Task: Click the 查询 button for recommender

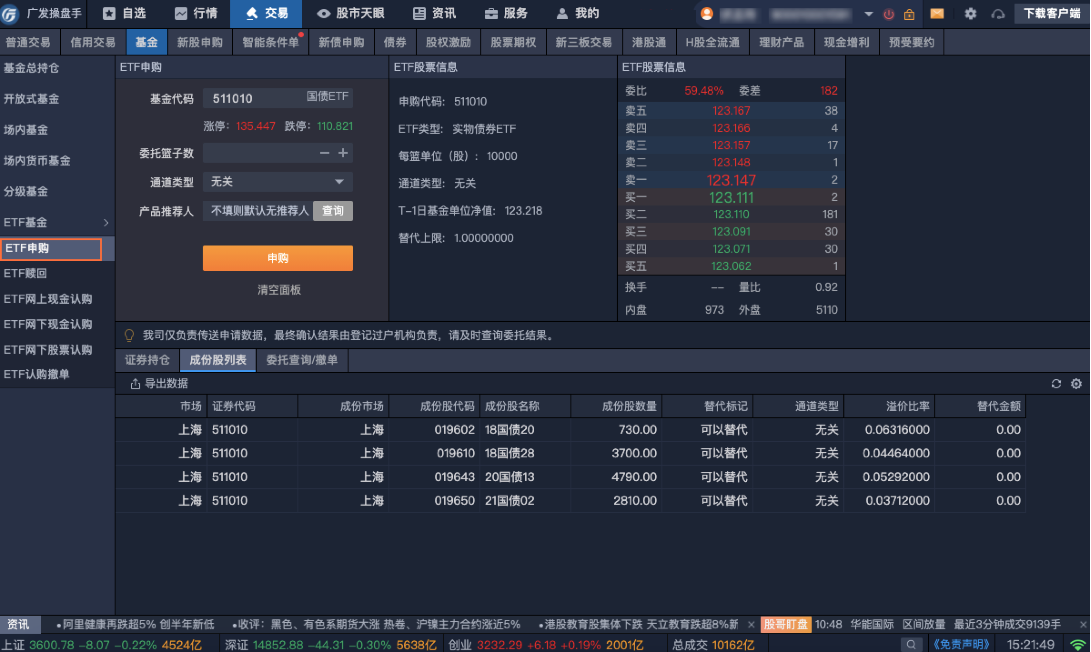Action: (333, 211)
